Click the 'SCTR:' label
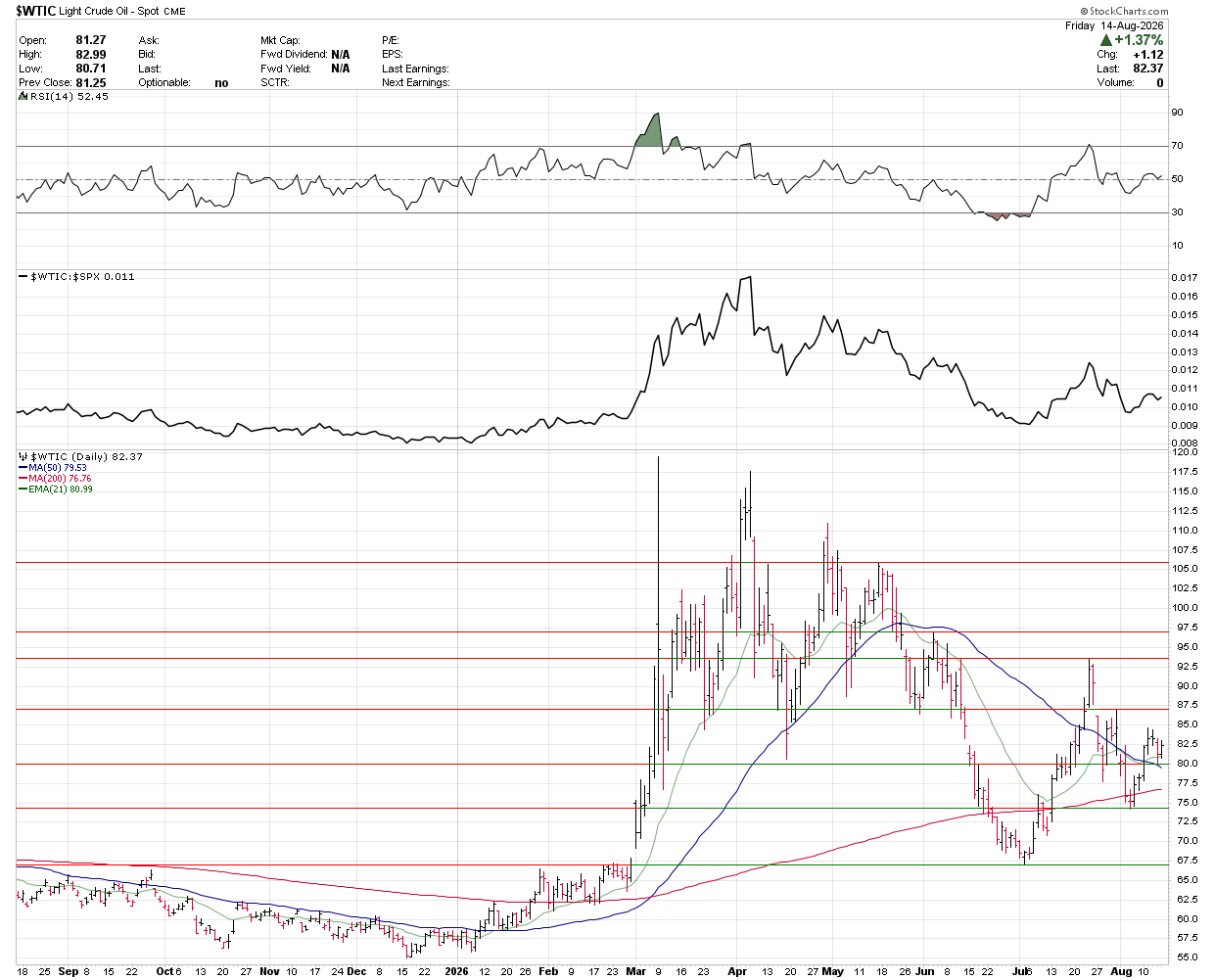 pos(275,83)
